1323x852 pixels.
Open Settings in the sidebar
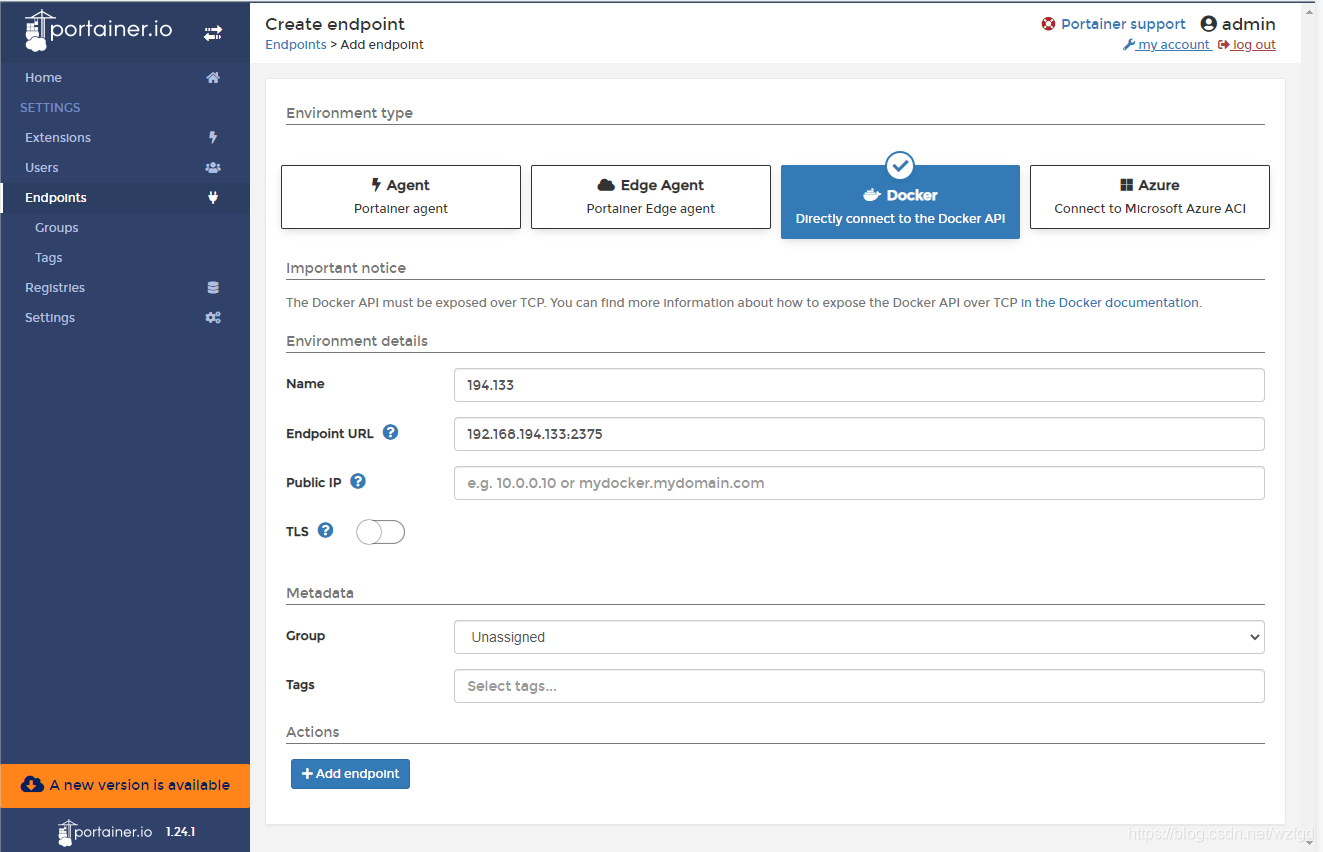tap(125, 317)
